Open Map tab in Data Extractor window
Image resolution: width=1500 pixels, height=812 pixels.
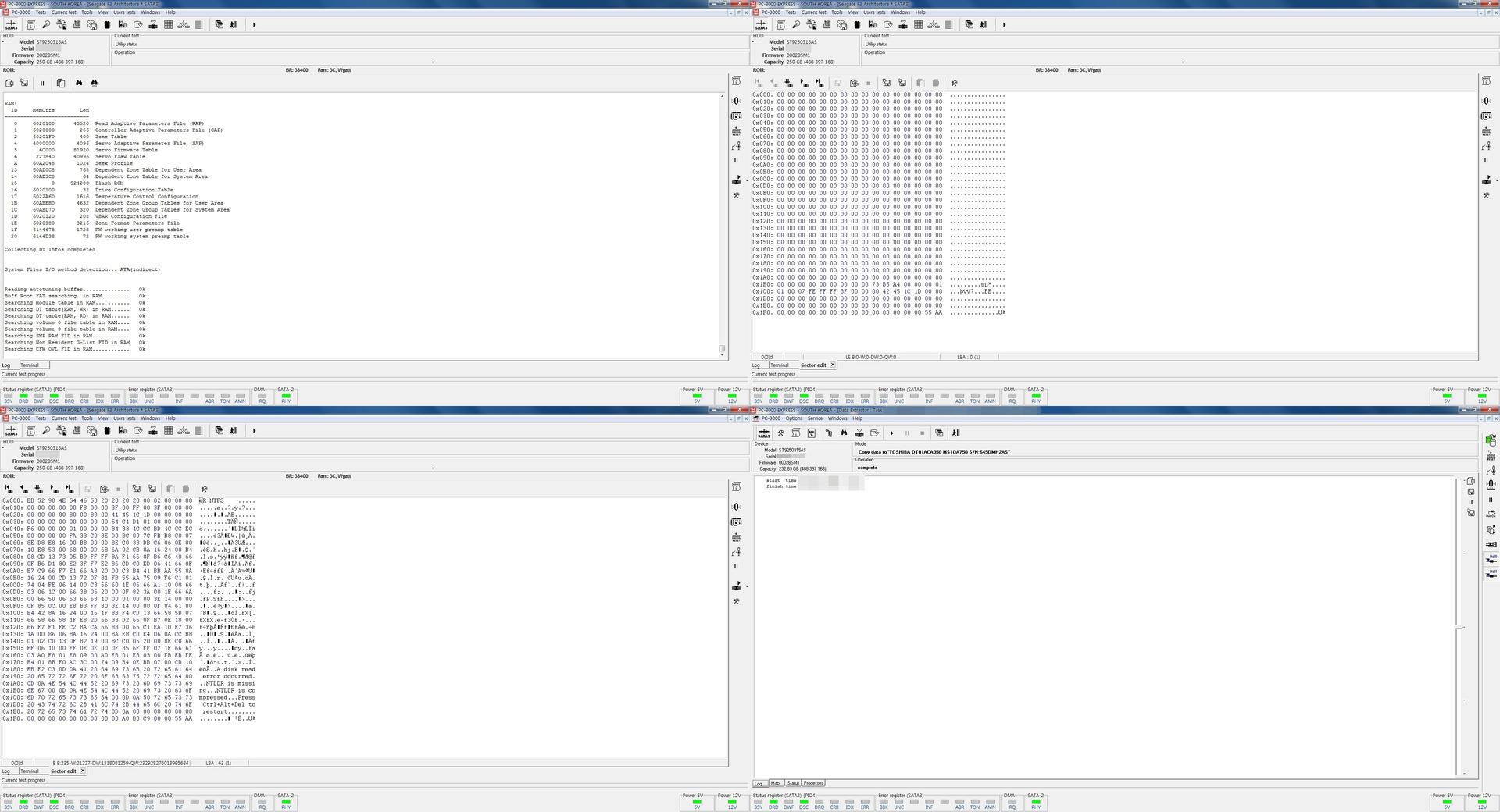775,783
